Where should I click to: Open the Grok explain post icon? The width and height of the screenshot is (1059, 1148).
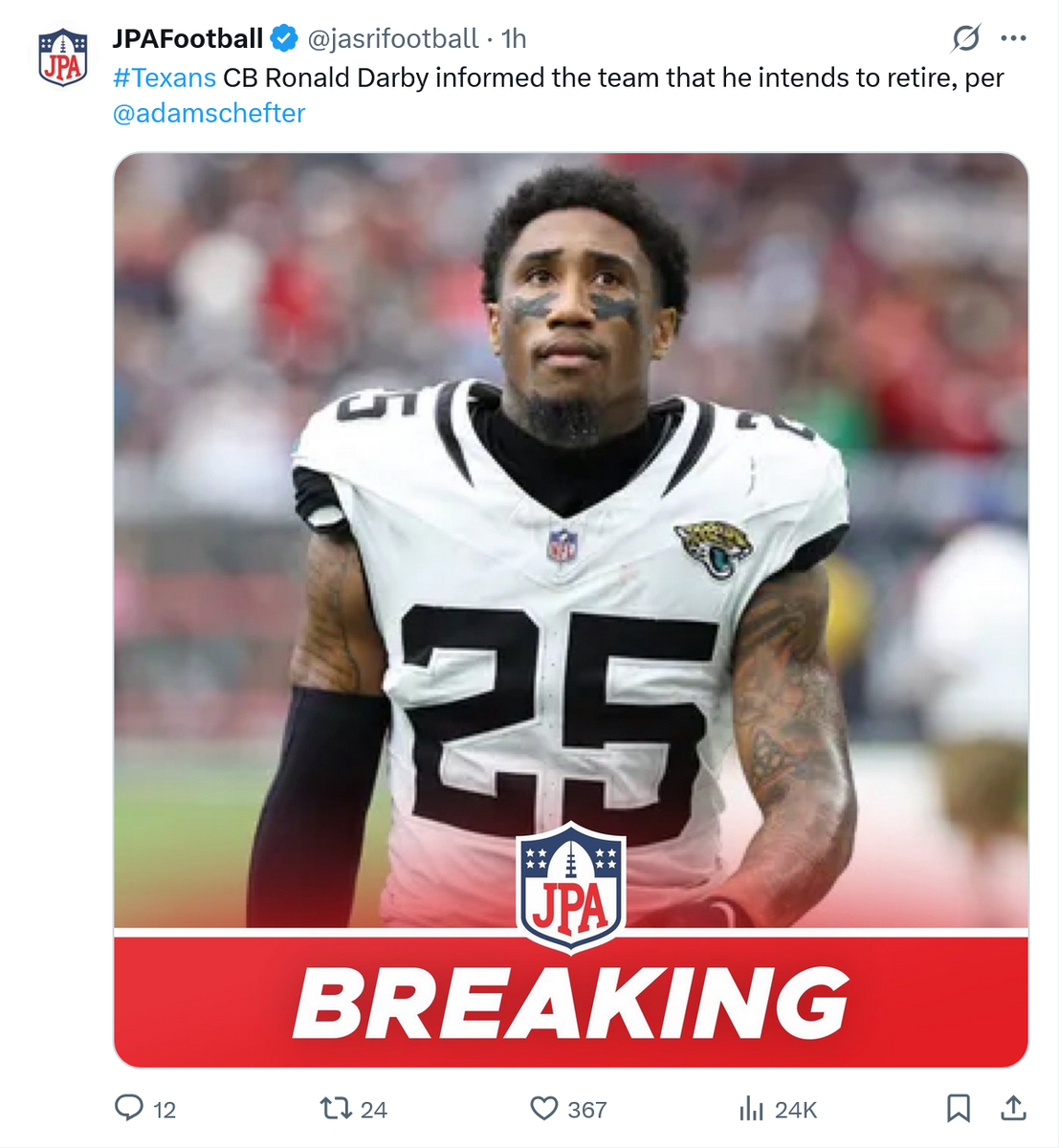(x=965, y=38)
